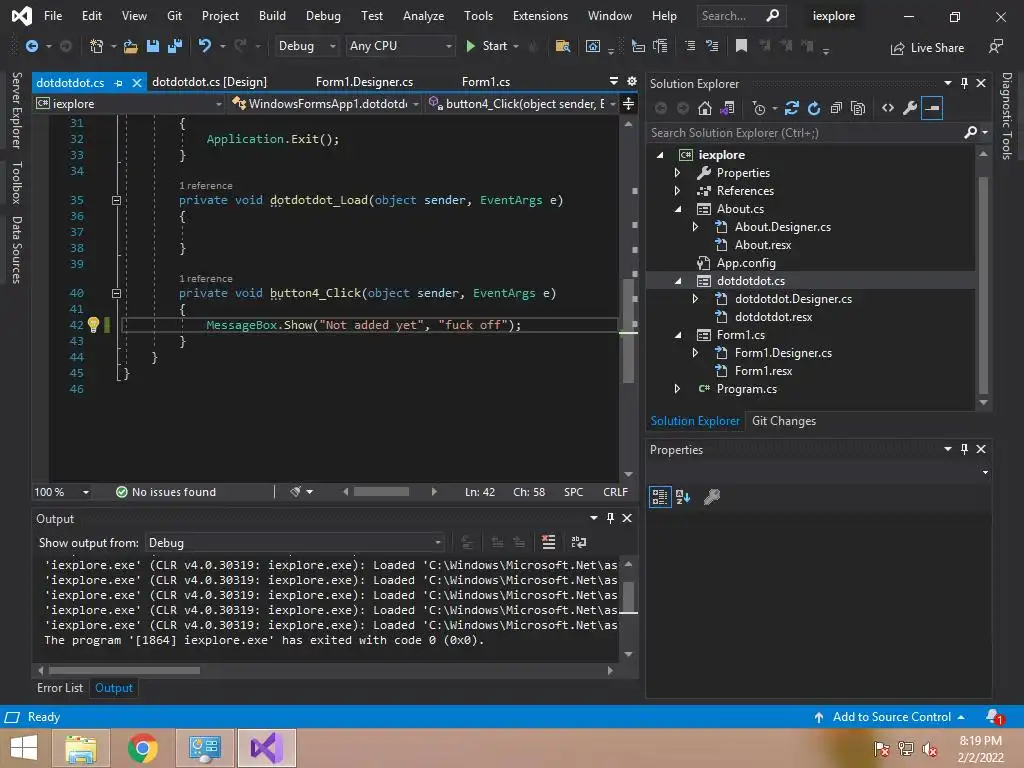Screen dimensions: 1024x768
Task: Open Properties via the wrench icon in Solution Explorer toolbar
Action: tap(909, 108)
